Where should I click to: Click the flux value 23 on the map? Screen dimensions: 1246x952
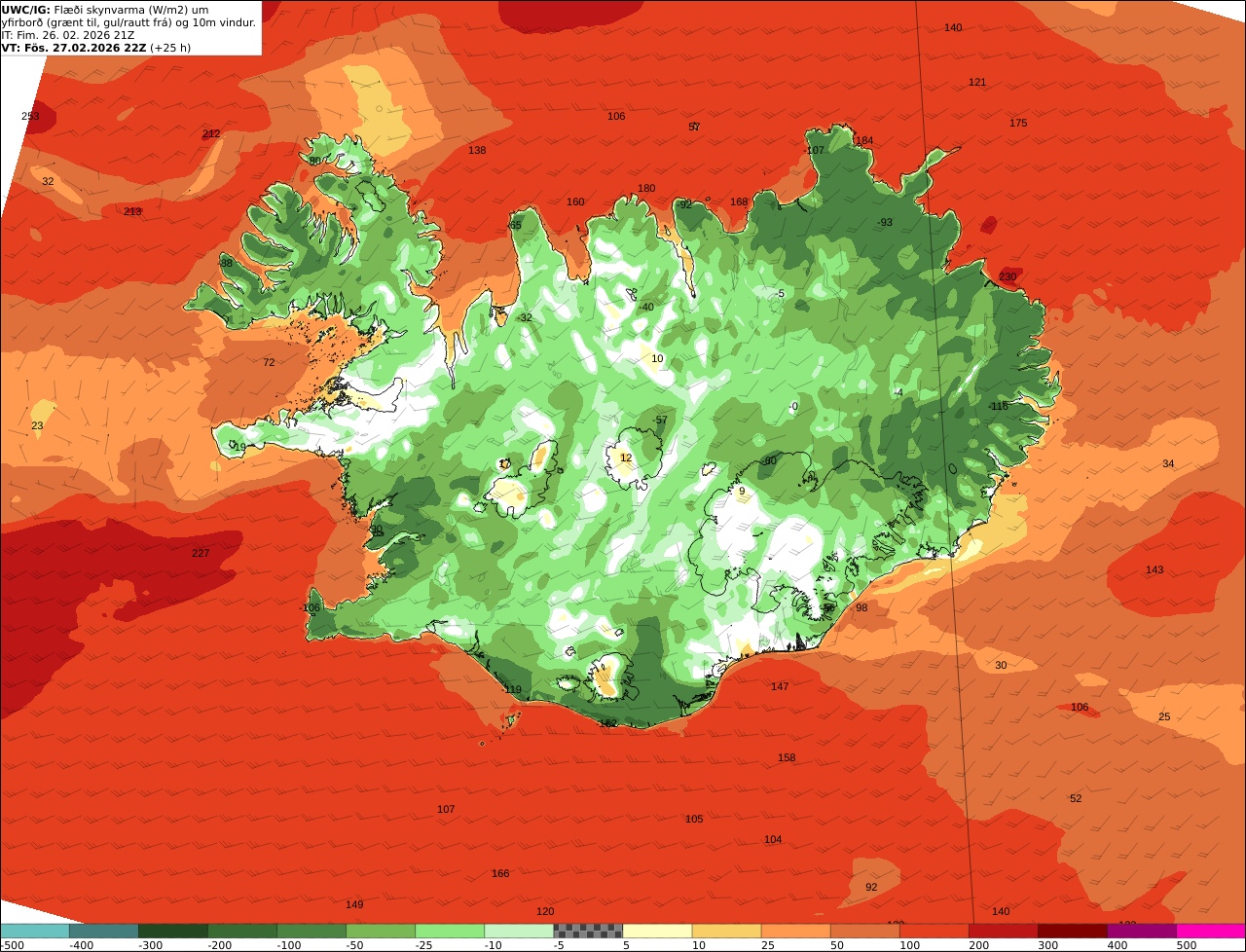pyautogui.click(x=37, y=425)
